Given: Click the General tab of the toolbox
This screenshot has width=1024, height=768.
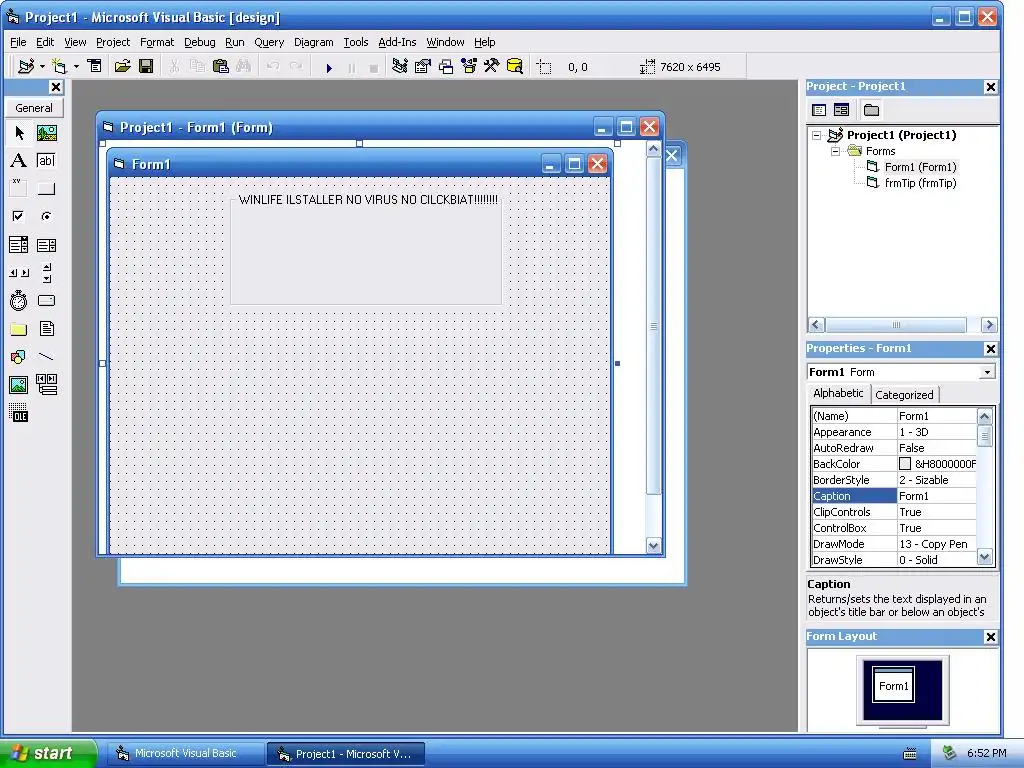Looking at the screenshot, I should point(34,108).
